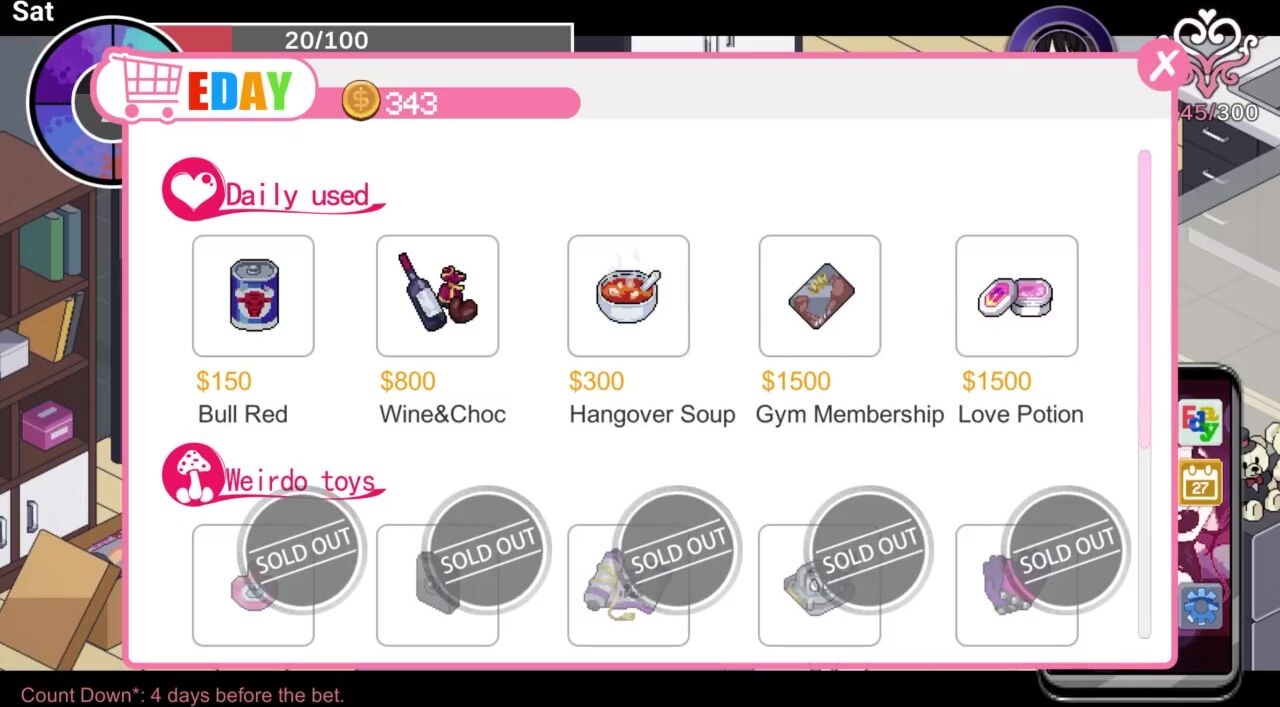Select the Bull Red energy drink item
The width and height of the screenshot is (1280, 707).
point(253,296)
